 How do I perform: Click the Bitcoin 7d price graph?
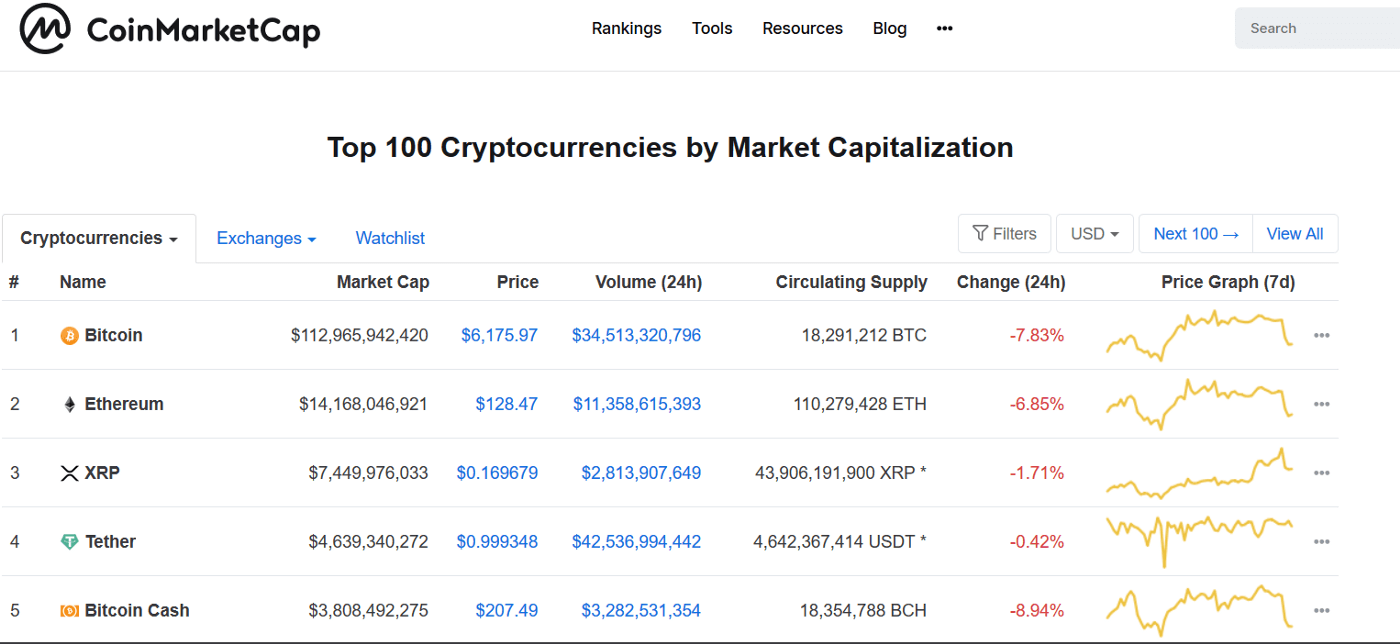tap(1200, 336)
